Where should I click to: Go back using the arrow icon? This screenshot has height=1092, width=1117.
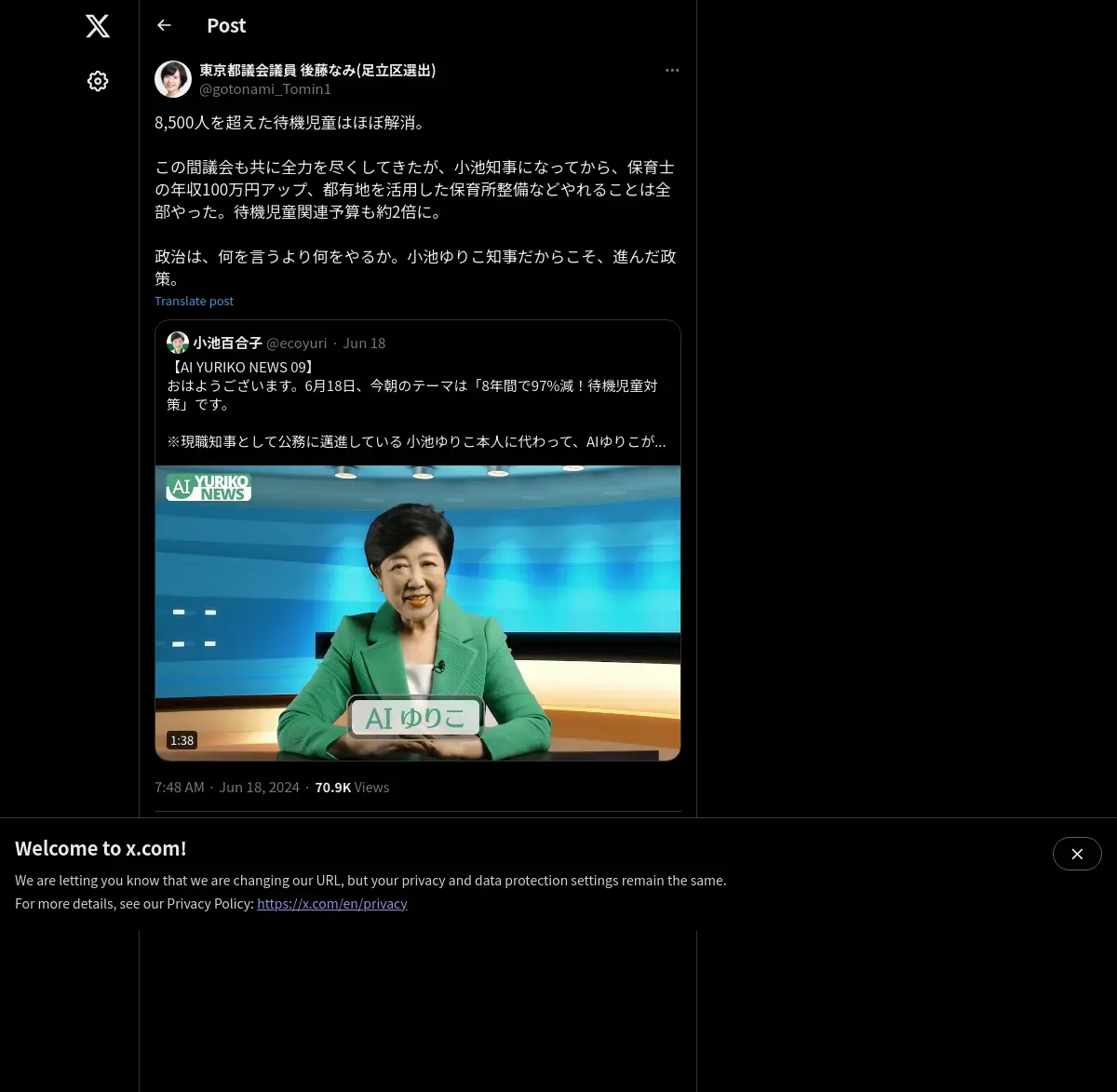click(x=164, y=25)
